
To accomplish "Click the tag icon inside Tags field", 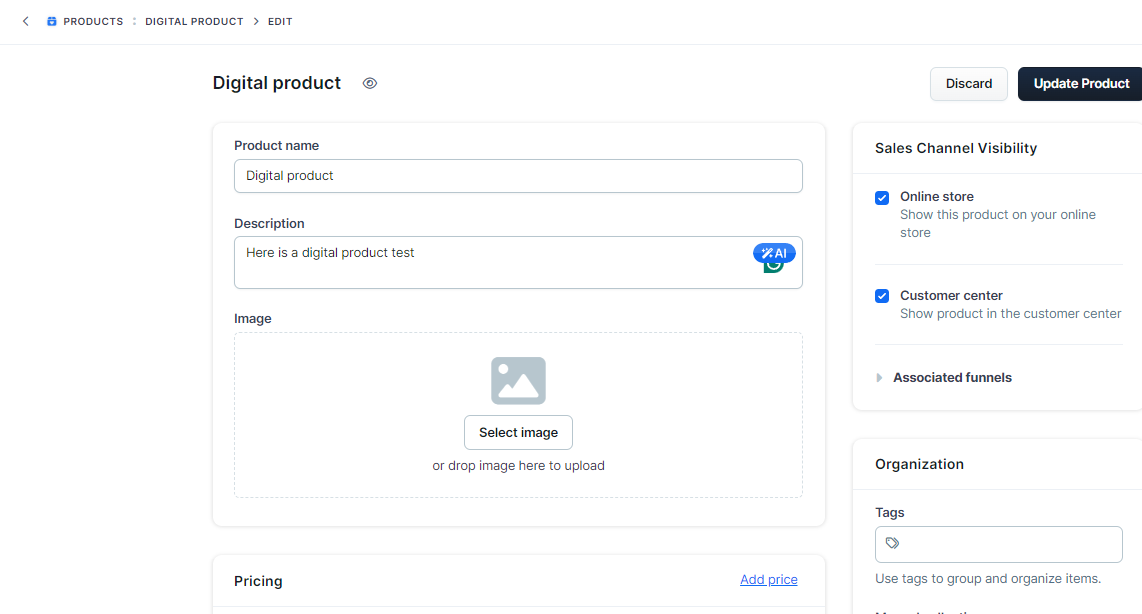I will click(x=892, y=544).
